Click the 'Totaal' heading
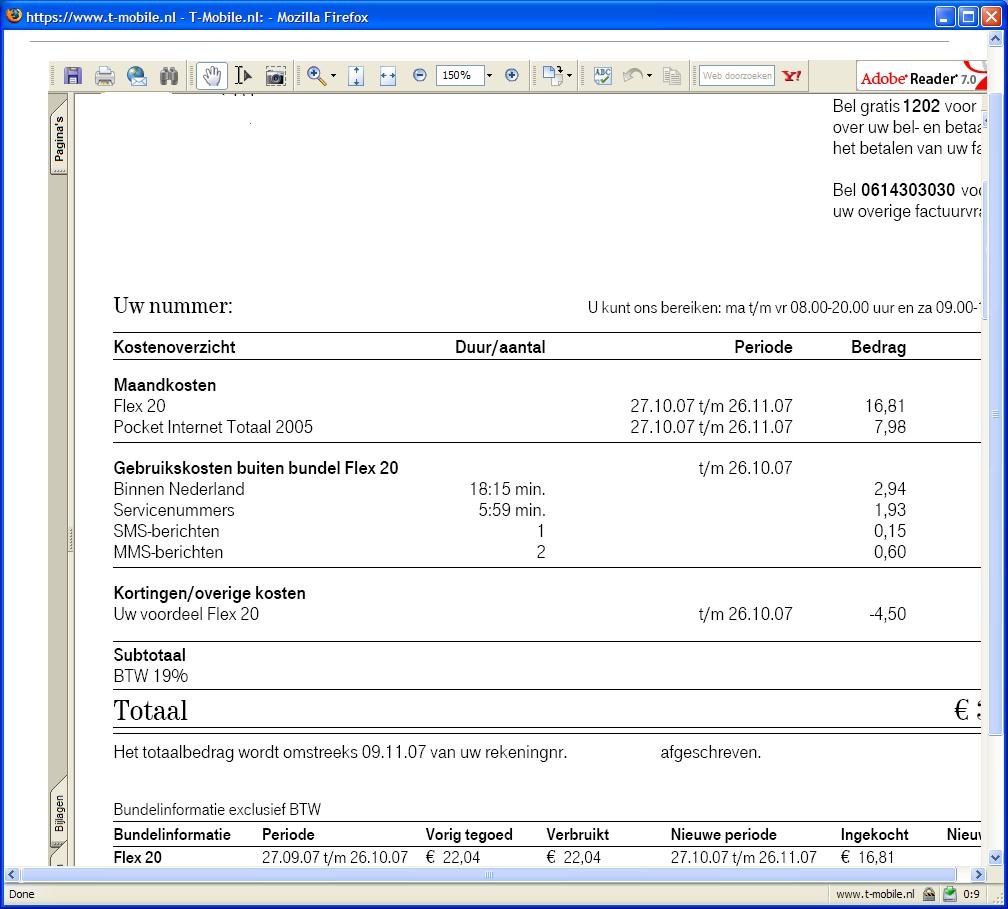Viewport: 1008px width, 909px height. 150,711
